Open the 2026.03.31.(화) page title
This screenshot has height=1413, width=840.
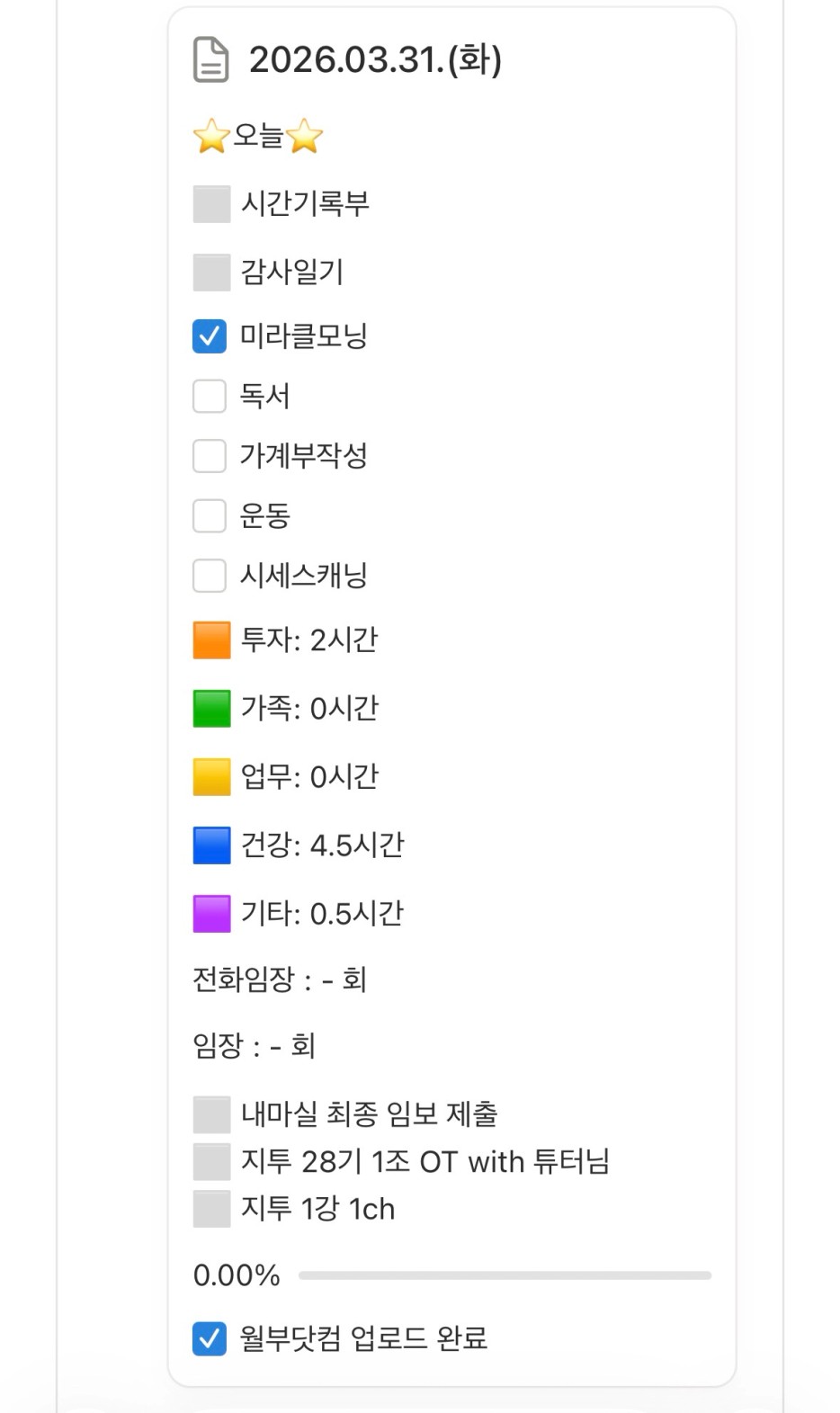pos(375,60)
